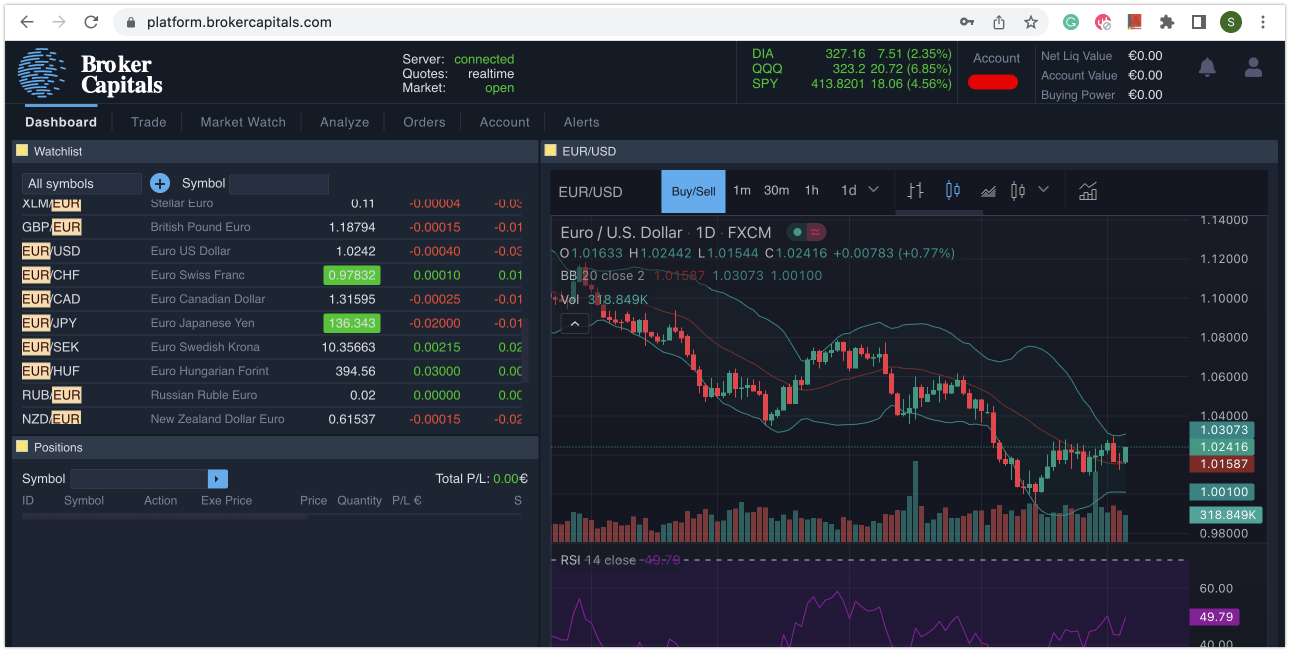
Task: Open the extensions puzzle icon
Action: [x=1167, y=22]
